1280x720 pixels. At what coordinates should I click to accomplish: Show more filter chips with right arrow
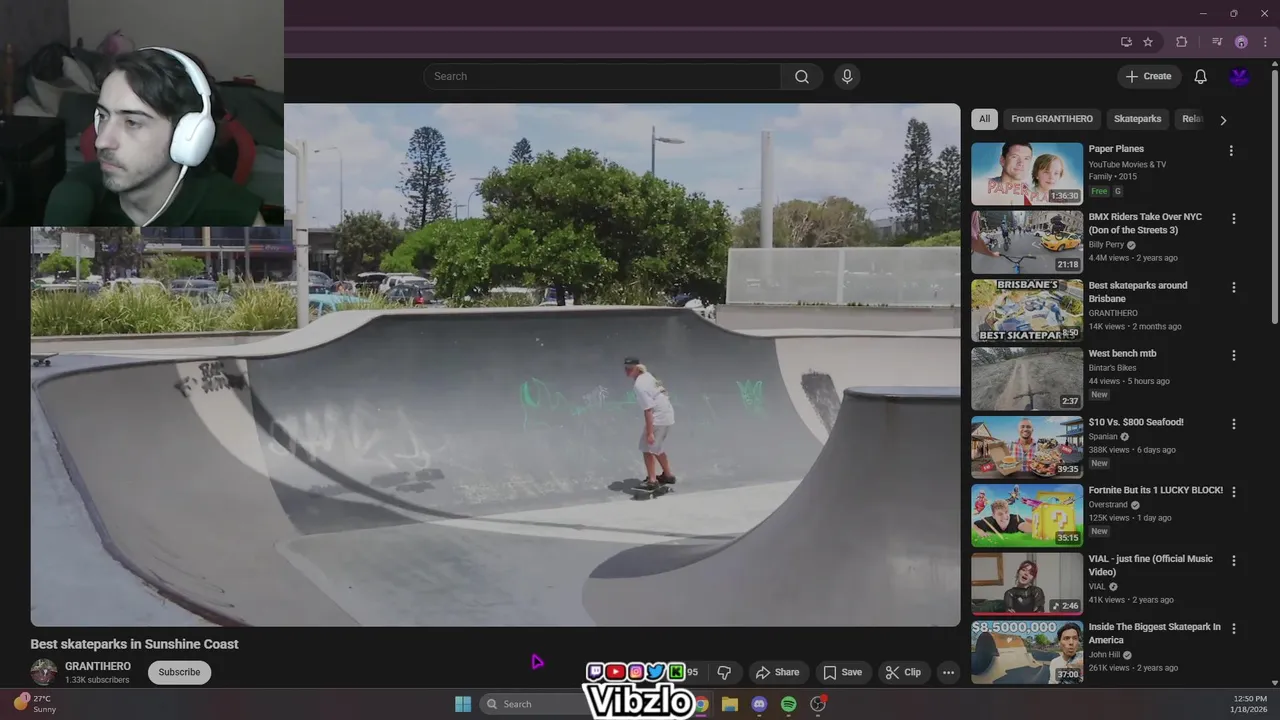[1222, 120]
